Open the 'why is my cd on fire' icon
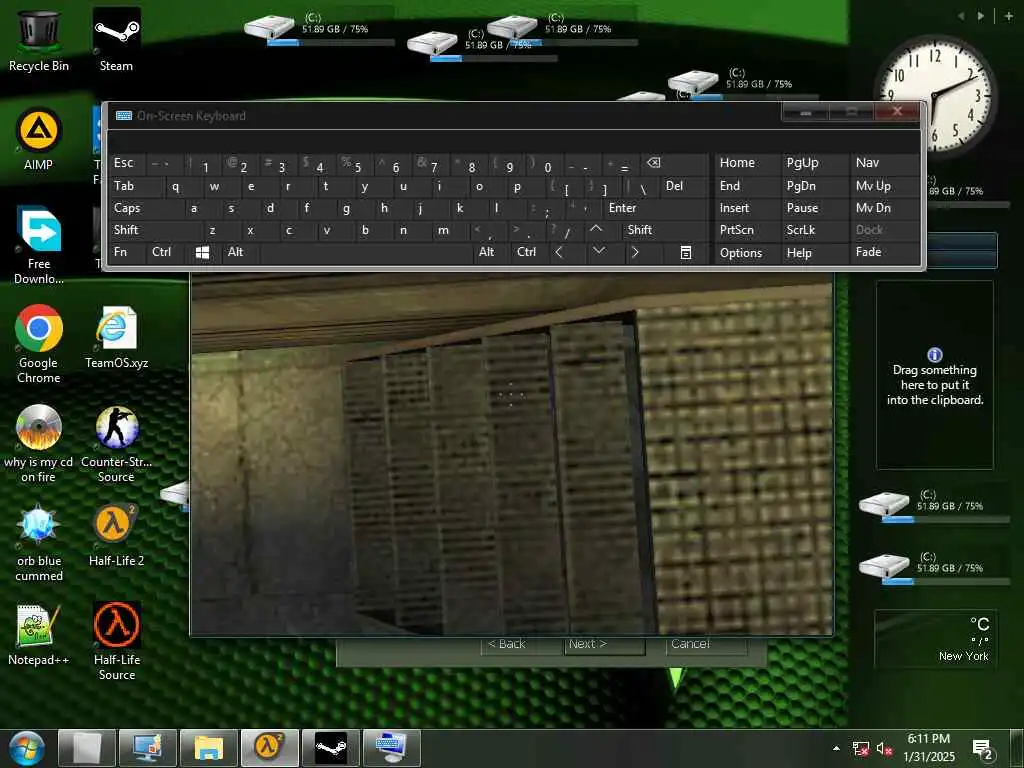 pos(39,444)
